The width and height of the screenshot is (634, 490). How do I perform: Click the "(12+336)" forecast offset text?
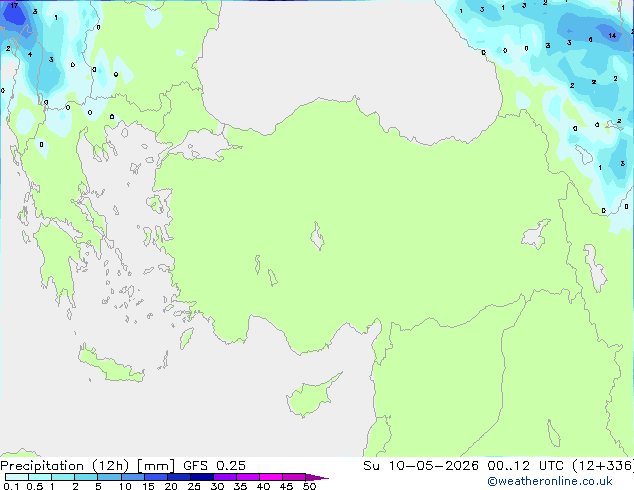(x=602, y=466)
